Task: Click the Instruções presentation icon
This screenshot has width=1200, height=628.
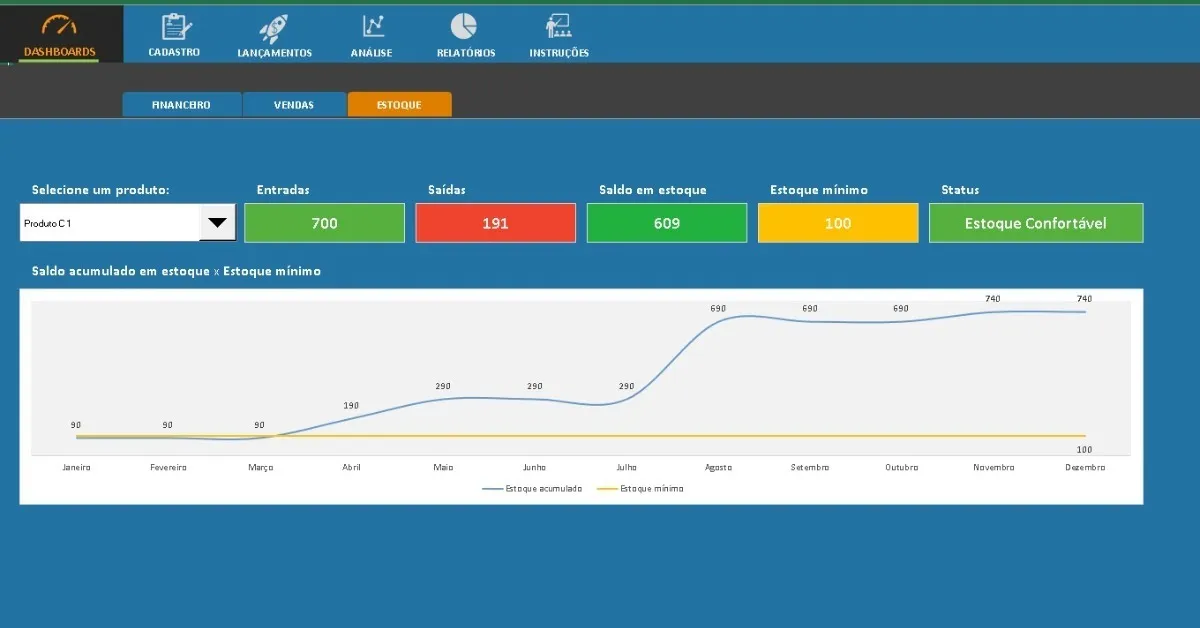Action: coord(558,27)
